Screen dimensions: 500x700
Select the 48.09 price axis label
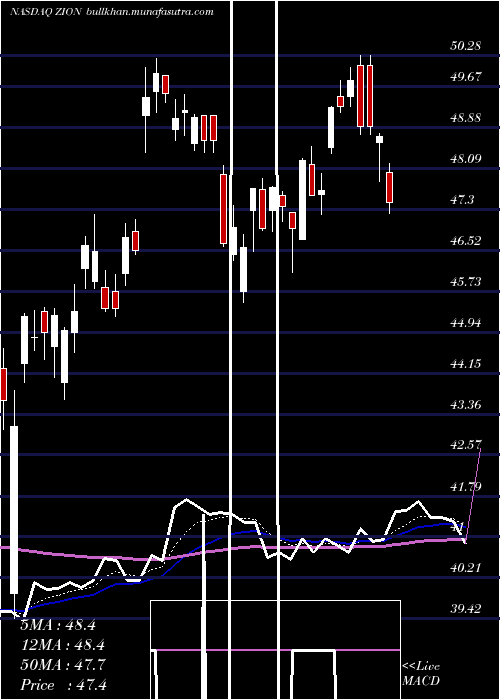(466, 159)
